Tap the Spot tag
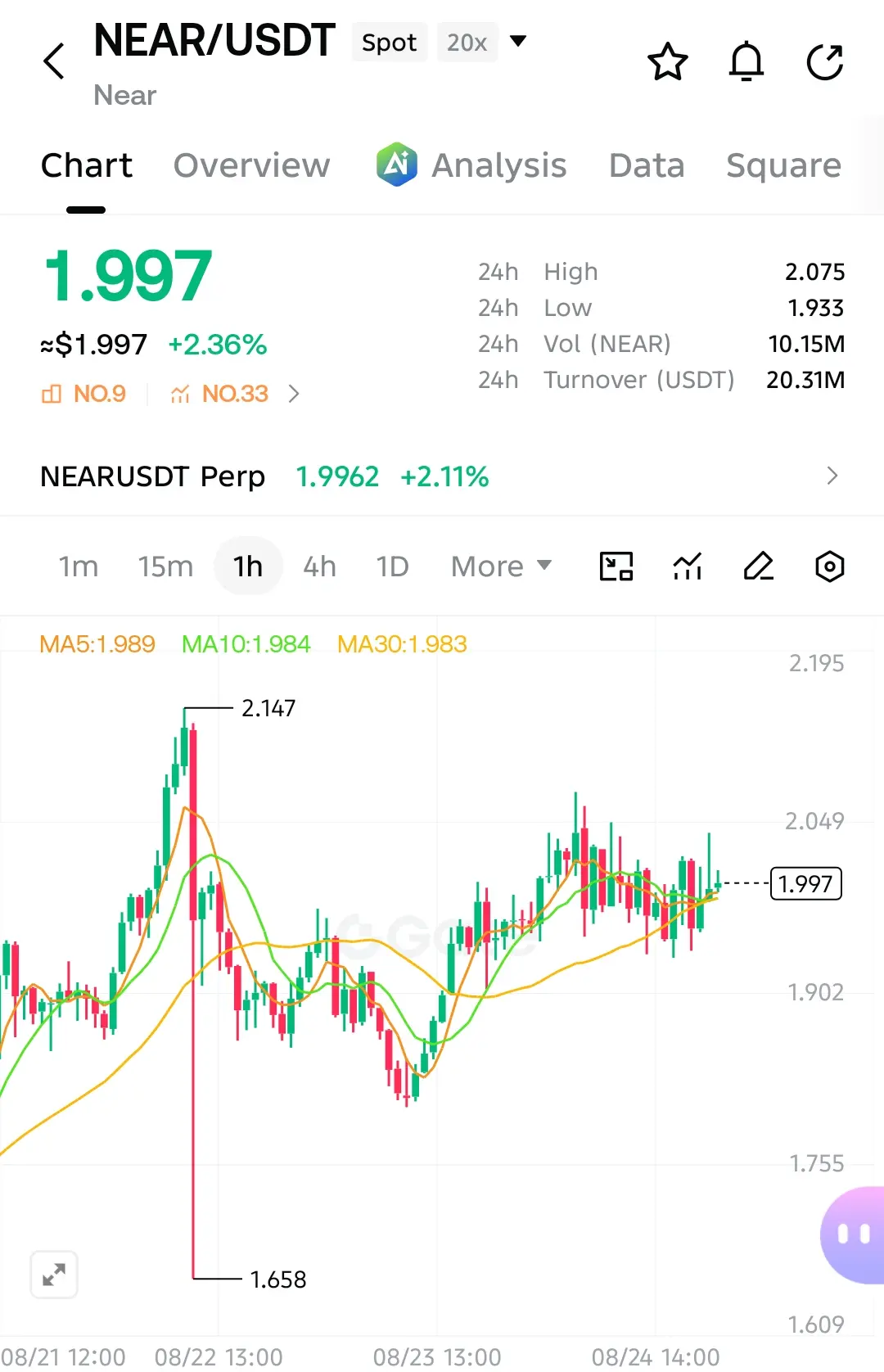 coord(390,43)
